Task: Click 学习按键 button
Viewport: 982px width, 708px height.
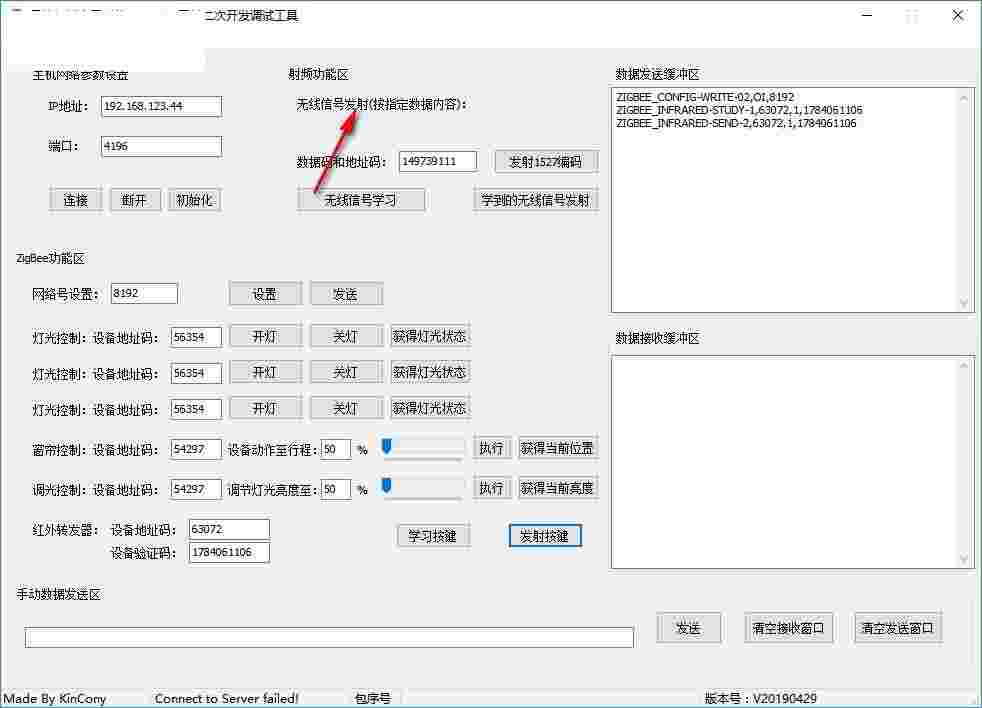Action: [x=432, y=536]
